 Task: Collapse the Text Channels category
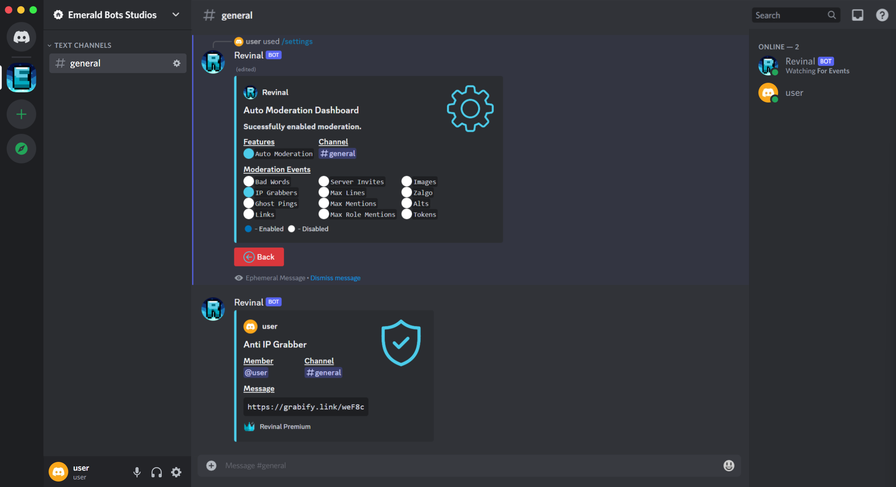pyautogui.click(x=82, y=45)
